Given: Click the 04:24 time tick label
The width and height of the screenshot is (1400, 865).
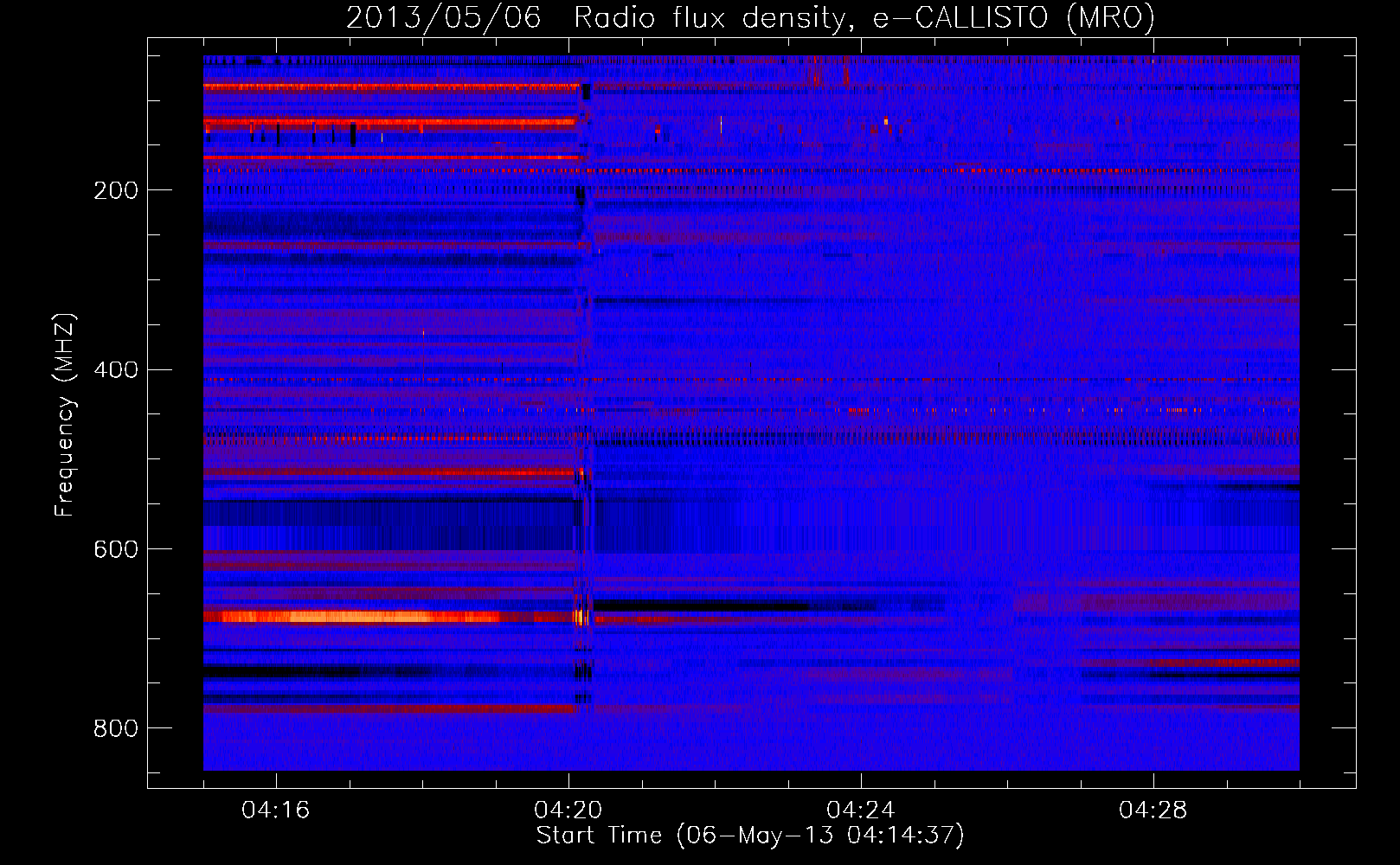Looking at the screenshot, I should coord(861,811).
